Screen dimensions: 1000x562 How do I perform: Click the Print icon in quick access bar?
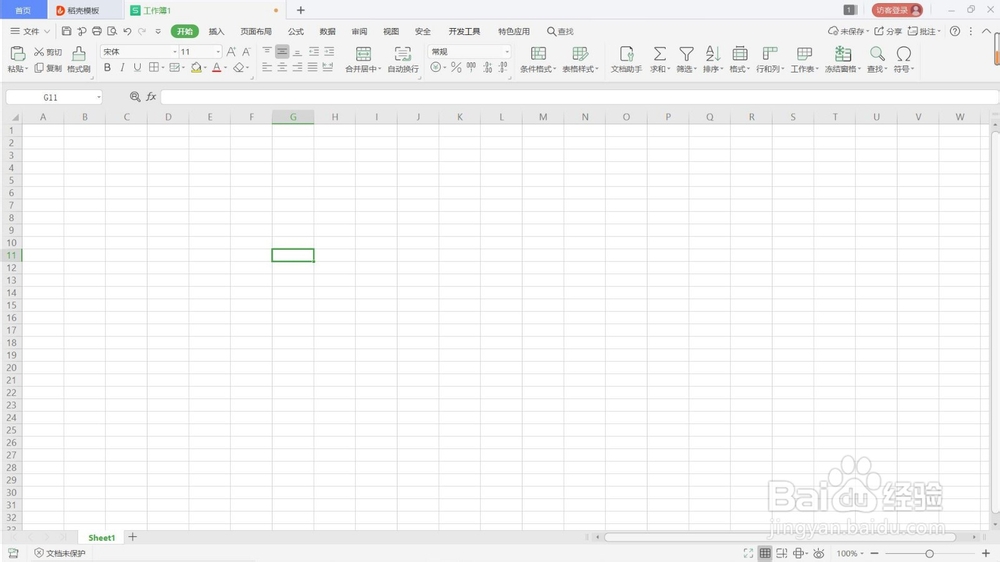point(97,31)
